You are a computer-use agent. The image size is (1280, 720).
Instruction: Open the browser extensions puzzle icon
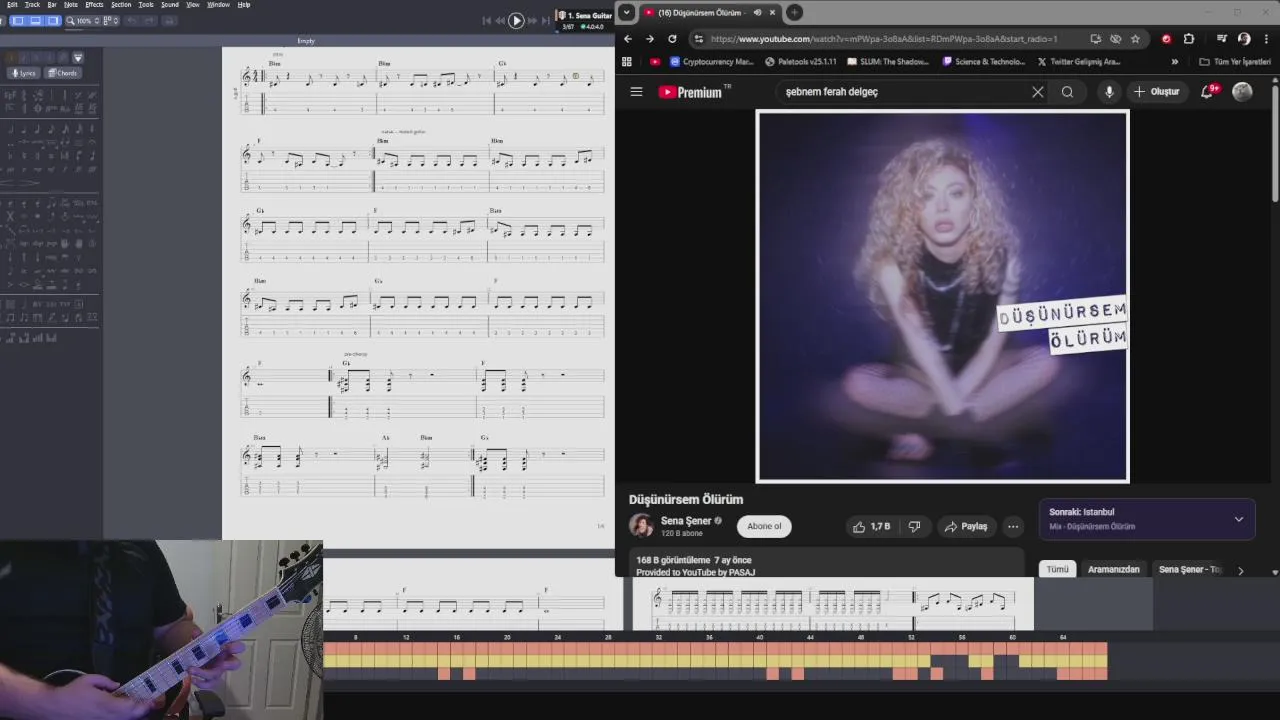(1189, 39)
